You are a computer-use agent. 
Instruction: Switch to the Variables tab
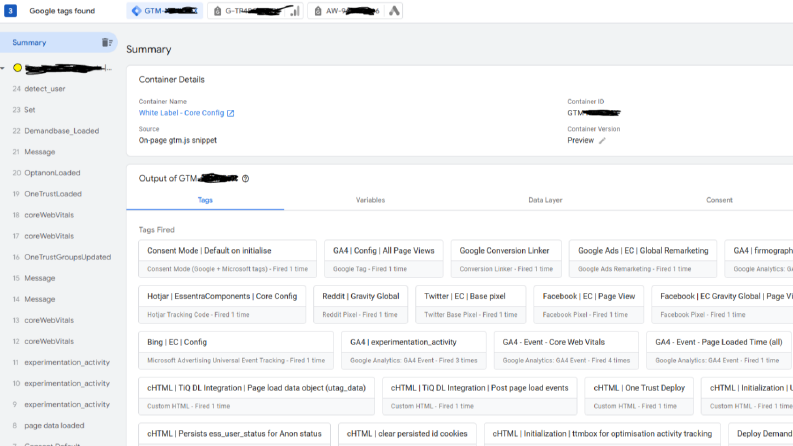point(370,200)
